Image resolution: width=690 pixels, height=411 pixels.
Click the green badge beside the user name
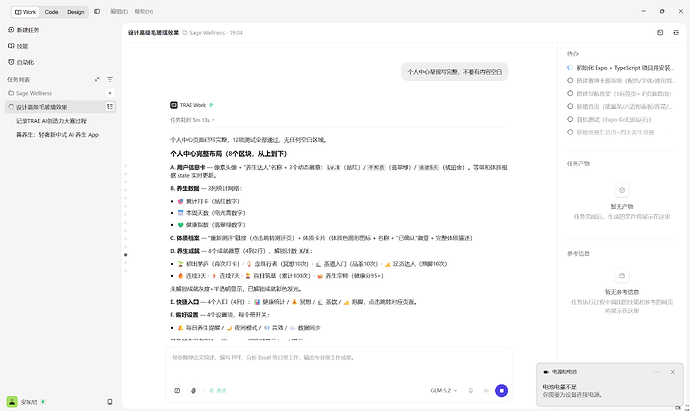(x=43, y=402)
